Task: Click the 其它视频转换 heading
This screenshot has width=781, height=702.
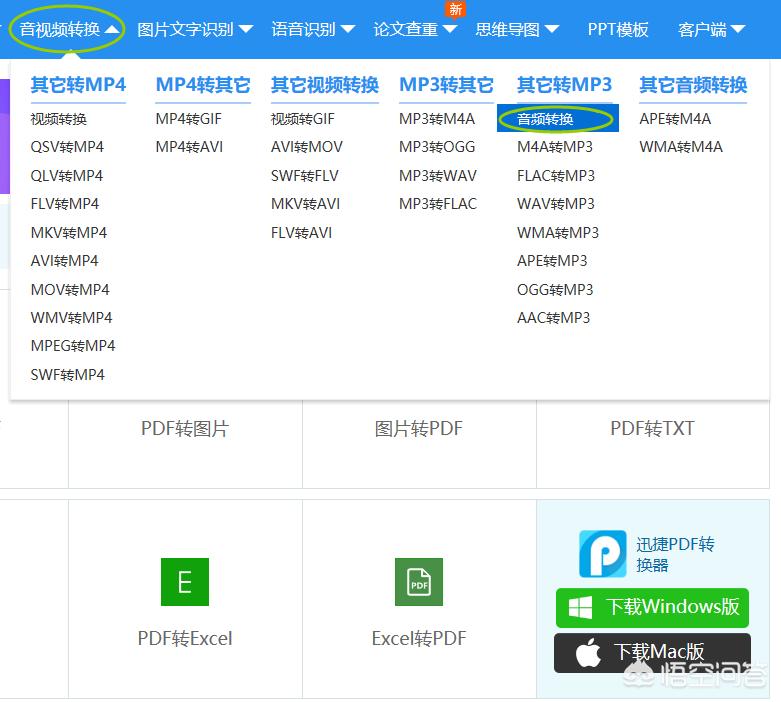Action: (x=325, y=85)
